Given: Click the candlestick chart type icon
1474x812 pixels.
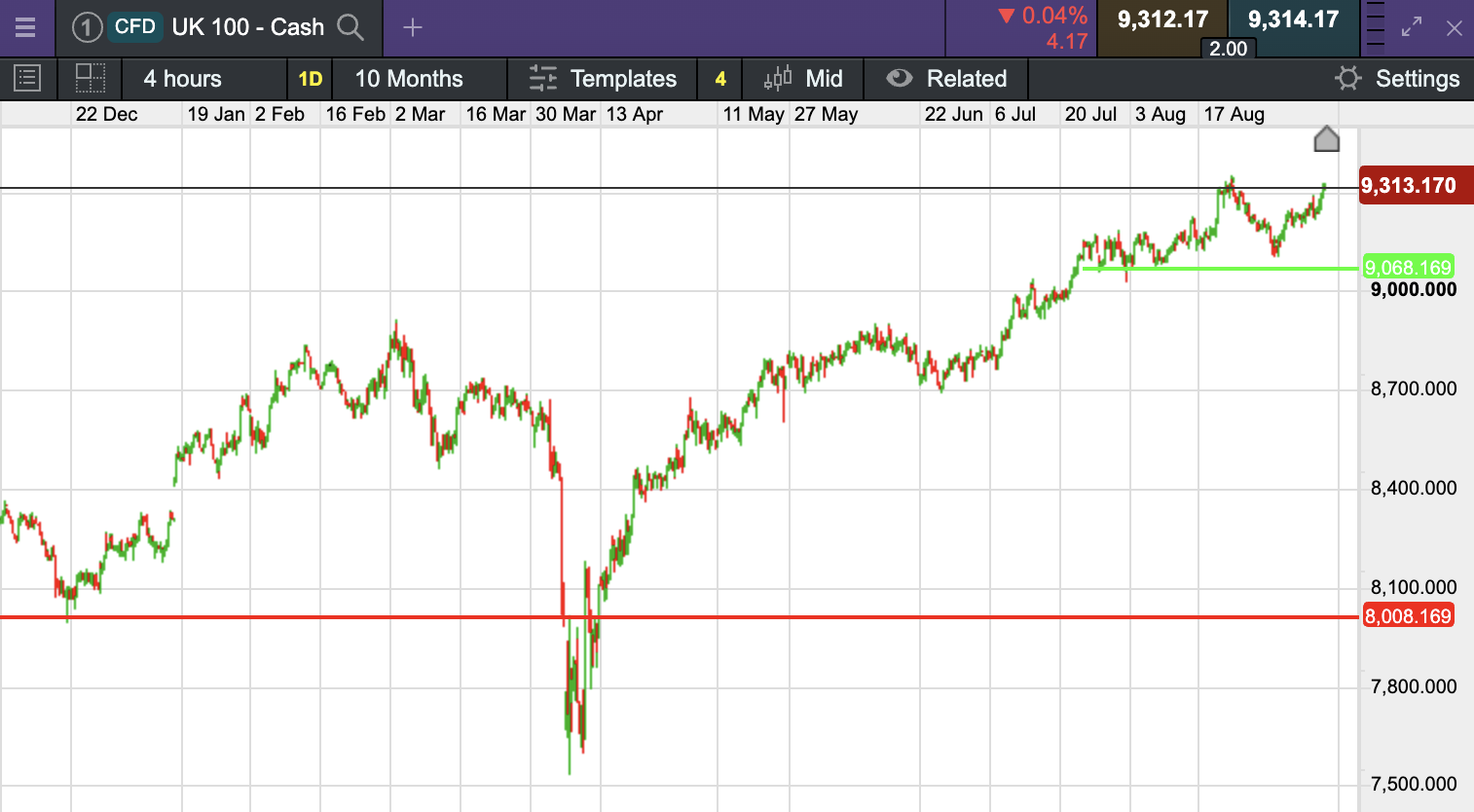Looking at the screenshot, I should pos(778,78).
